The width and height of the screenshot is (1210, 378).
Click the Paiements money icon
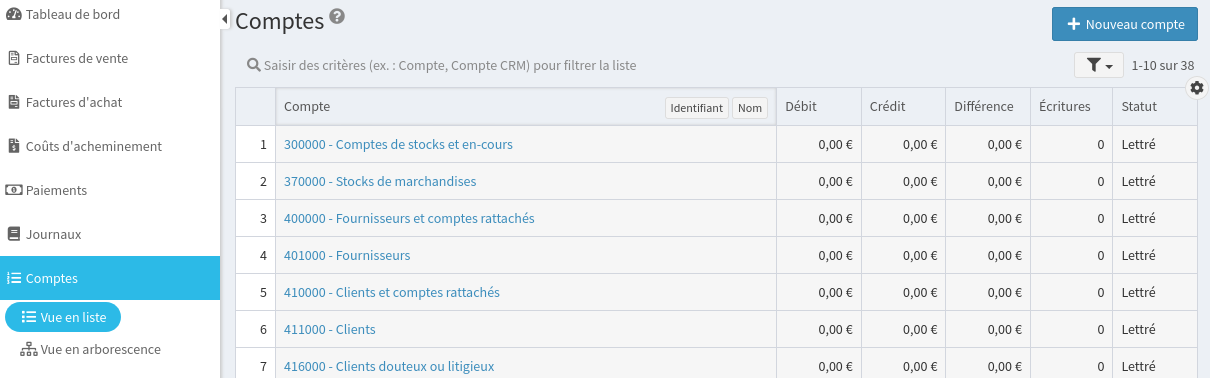14,190
